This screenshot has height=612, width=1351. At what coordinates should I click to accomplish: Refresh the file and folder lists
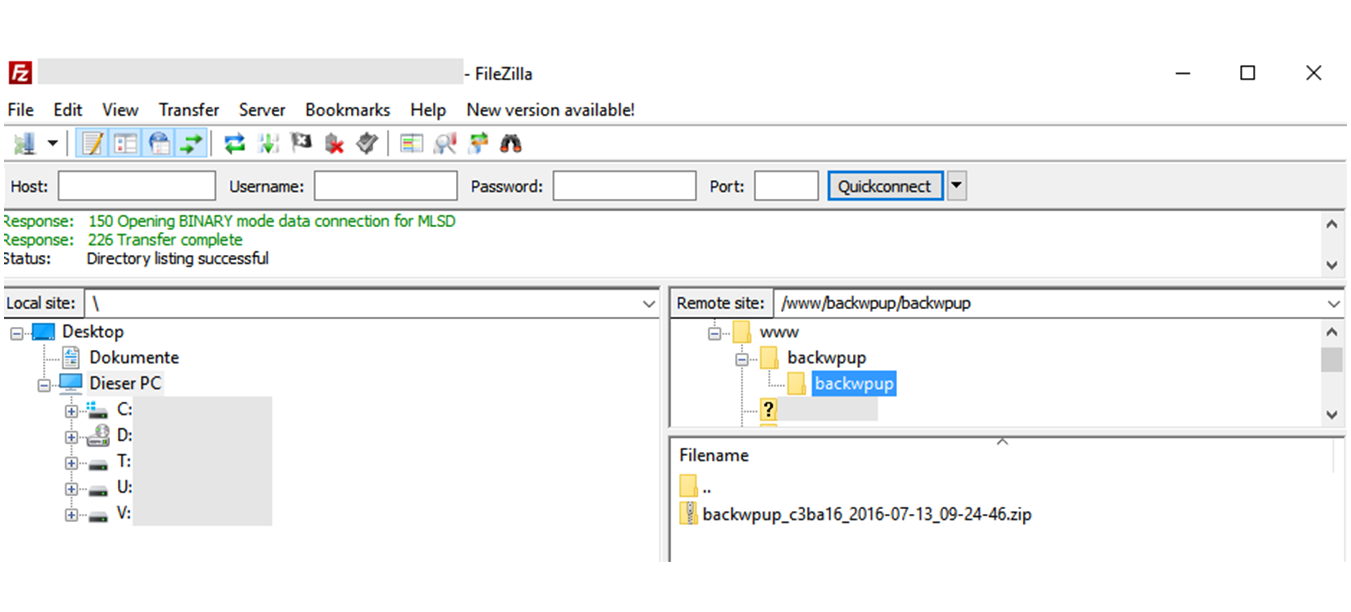click(x=234, y=143)
